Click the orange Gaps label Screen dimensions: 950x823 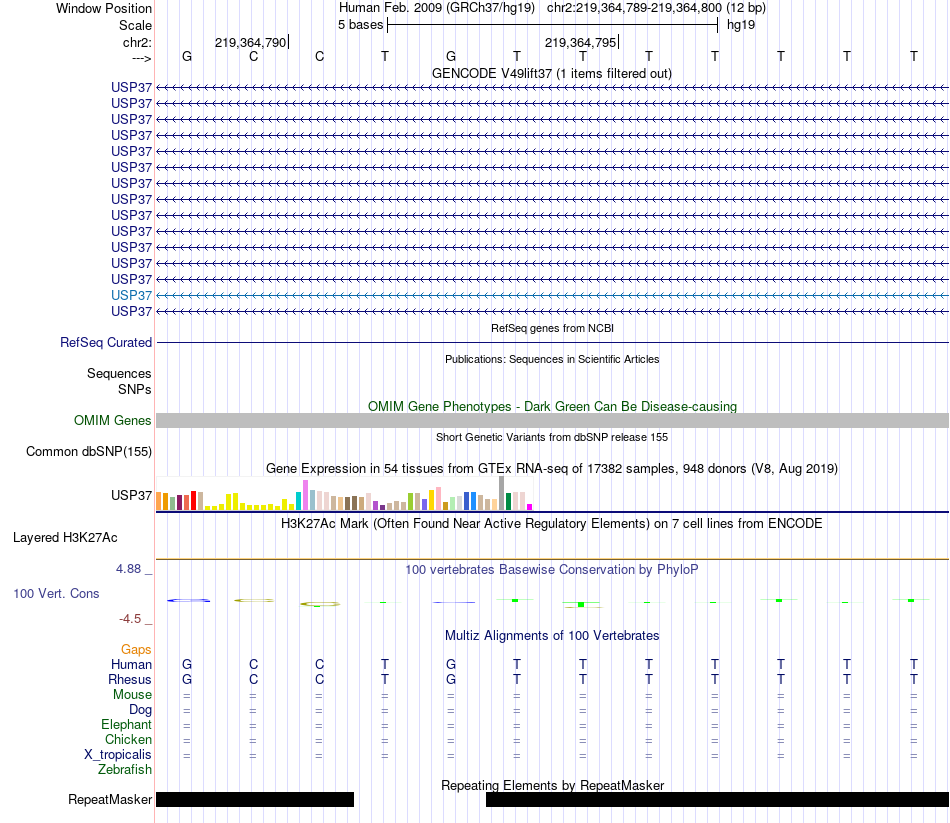pyautogui.click(x=136, y=650)
